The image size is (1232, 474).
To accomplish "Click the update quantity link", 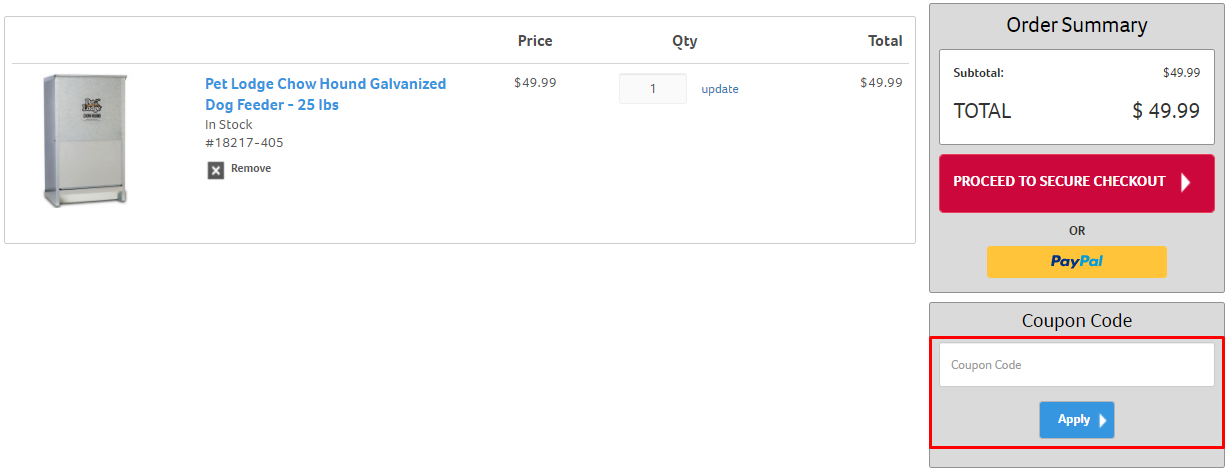I will (720, 89).
